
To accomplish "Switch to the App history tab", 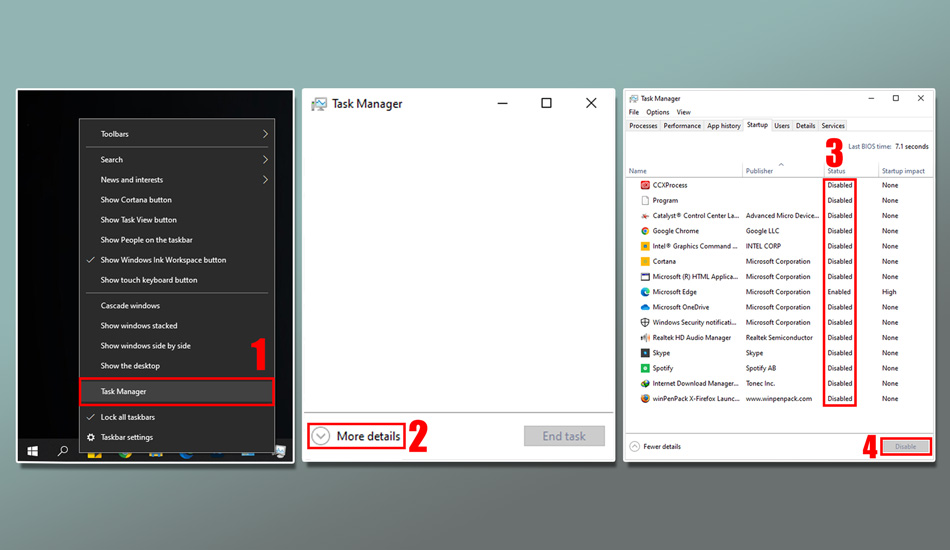I will coord(723,125).
